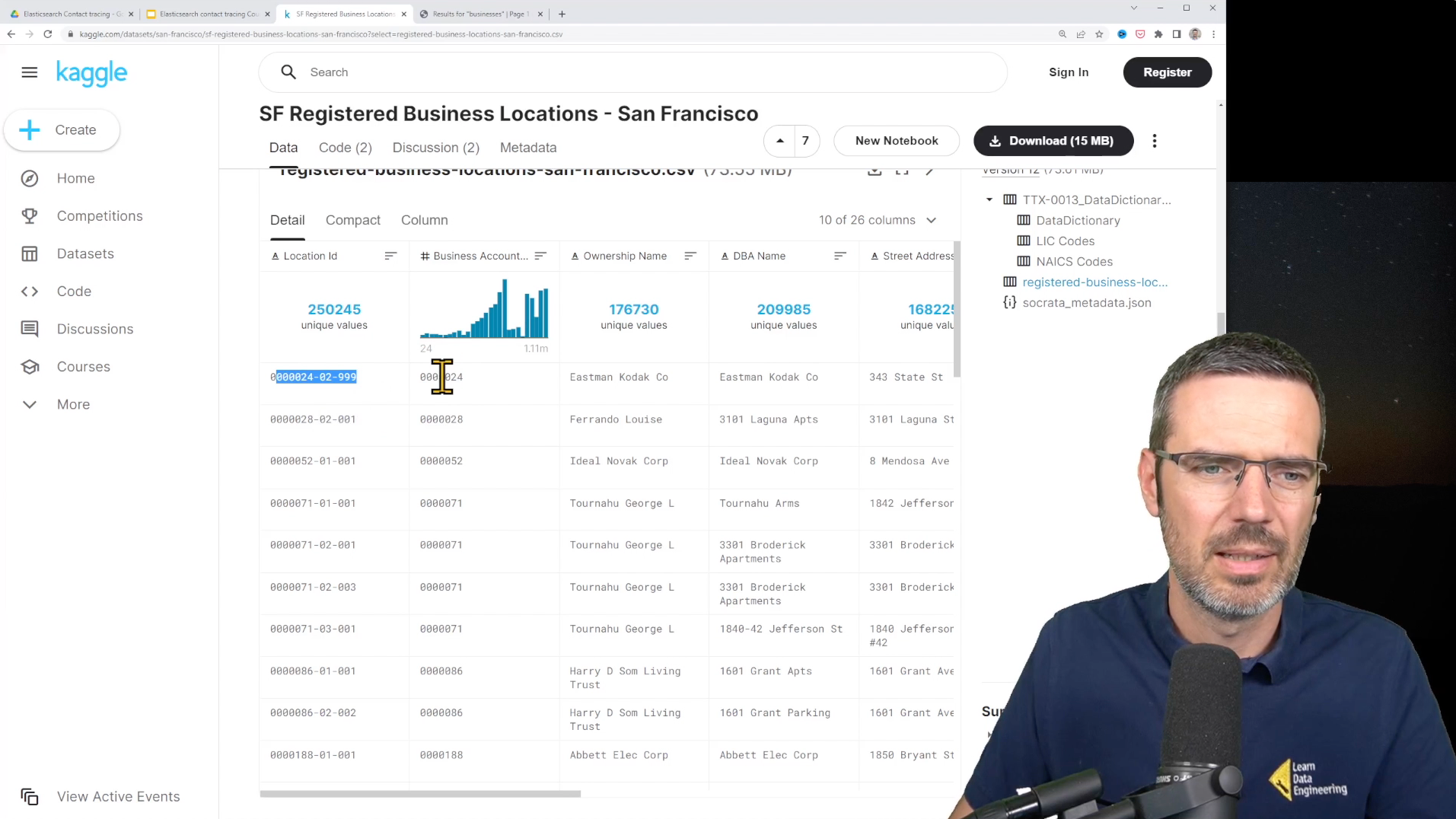Open the tab search dropdown arrow
The image size is (1456, 819).
click(x=1134, y=8)
